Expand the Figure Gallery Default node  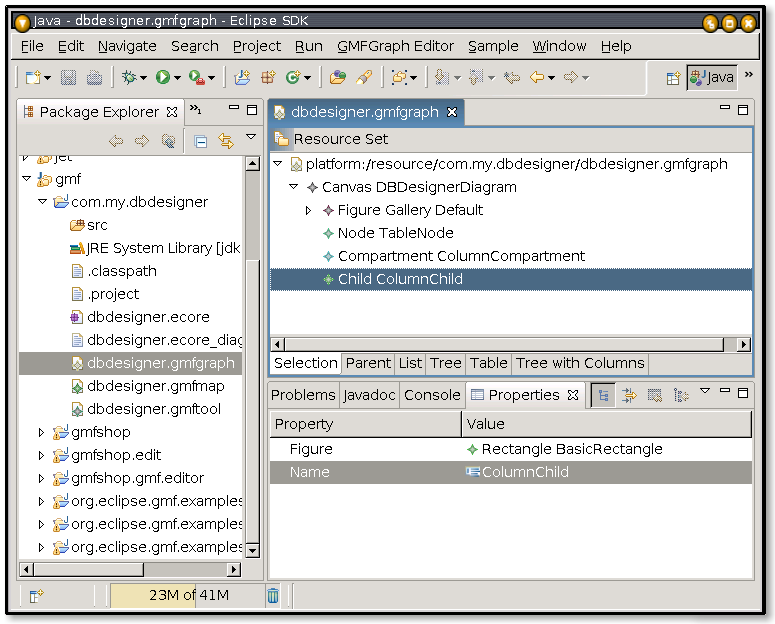click(x=309, y=210)
